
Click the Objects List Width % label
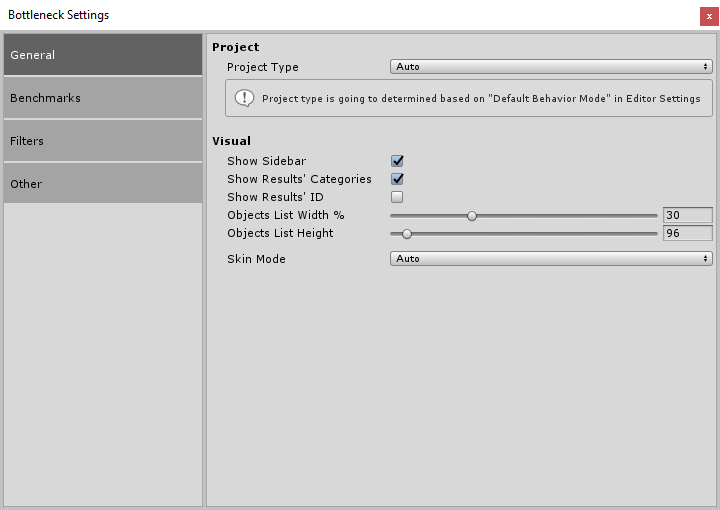285,215
